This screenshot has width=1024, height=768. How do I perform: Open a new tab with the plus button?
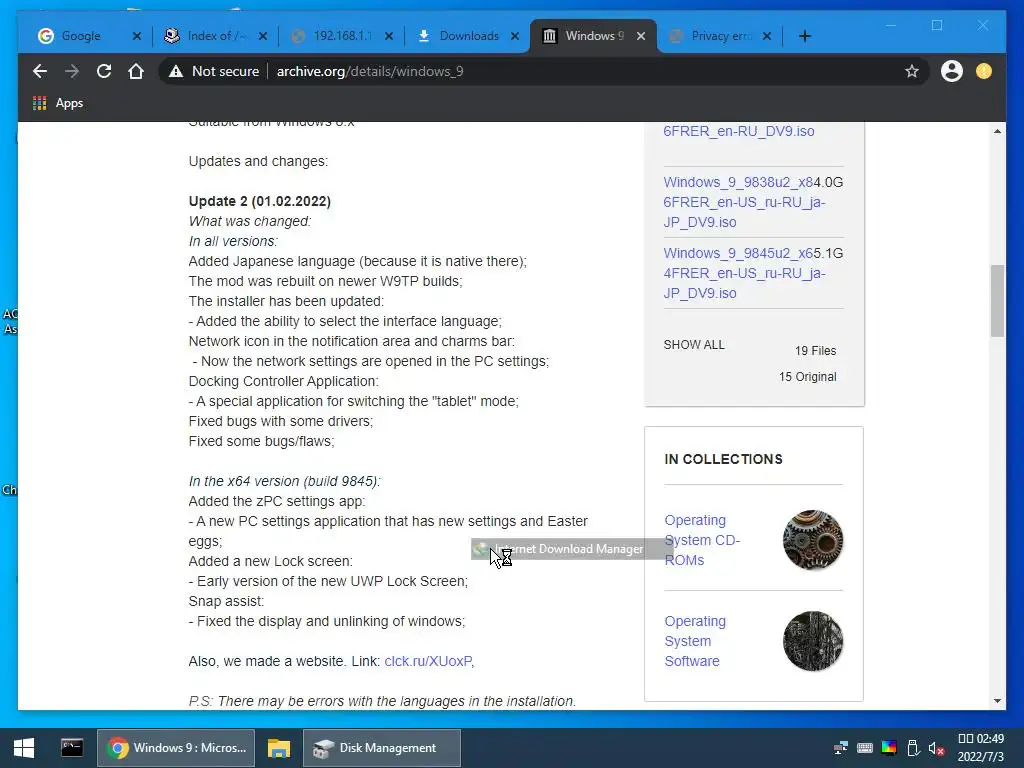tap(805, 36)
